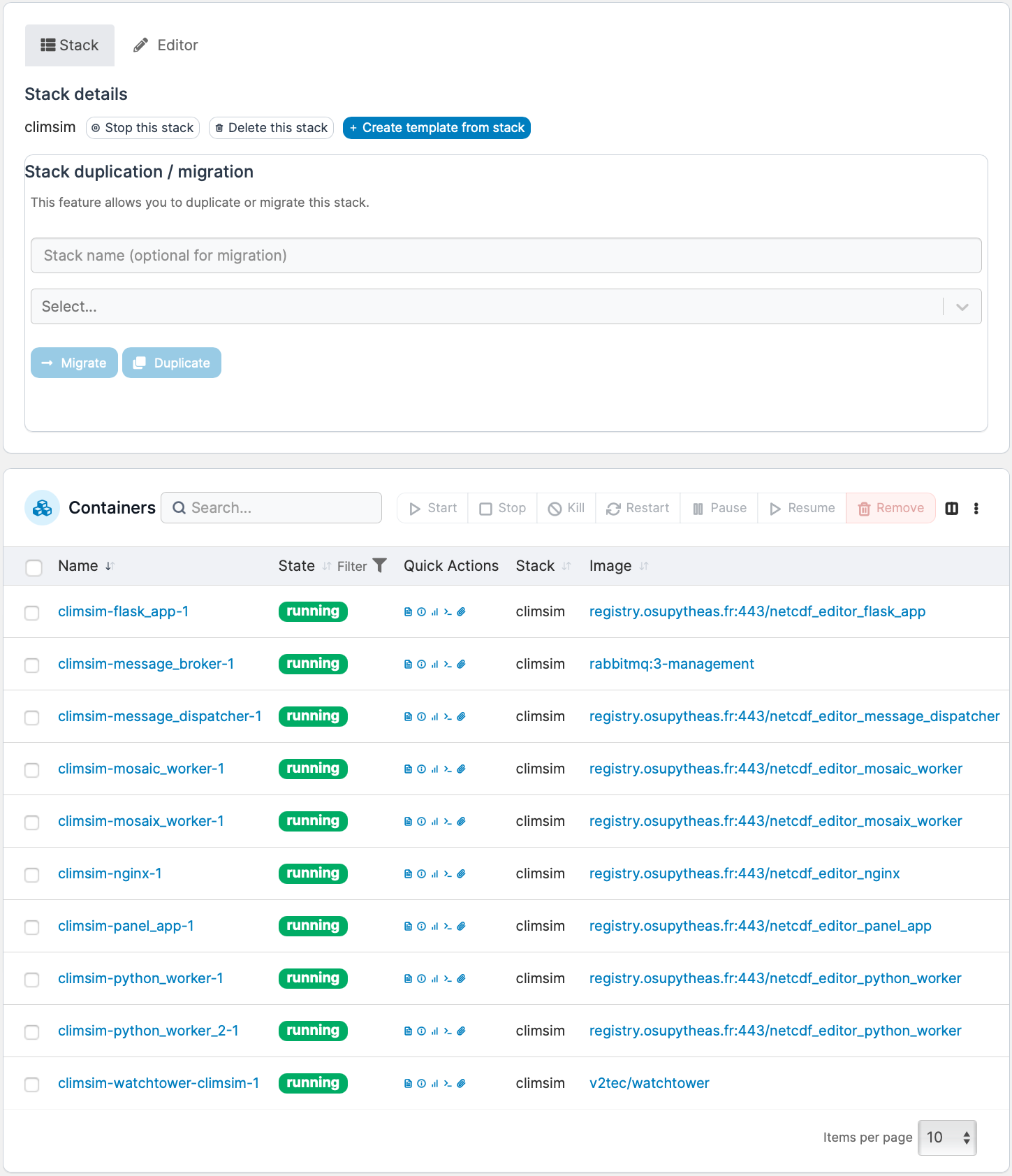The image size is (1012, 1176).
Task: Open logs icon for climsim-nginx-1
Action: coord(409,874)
